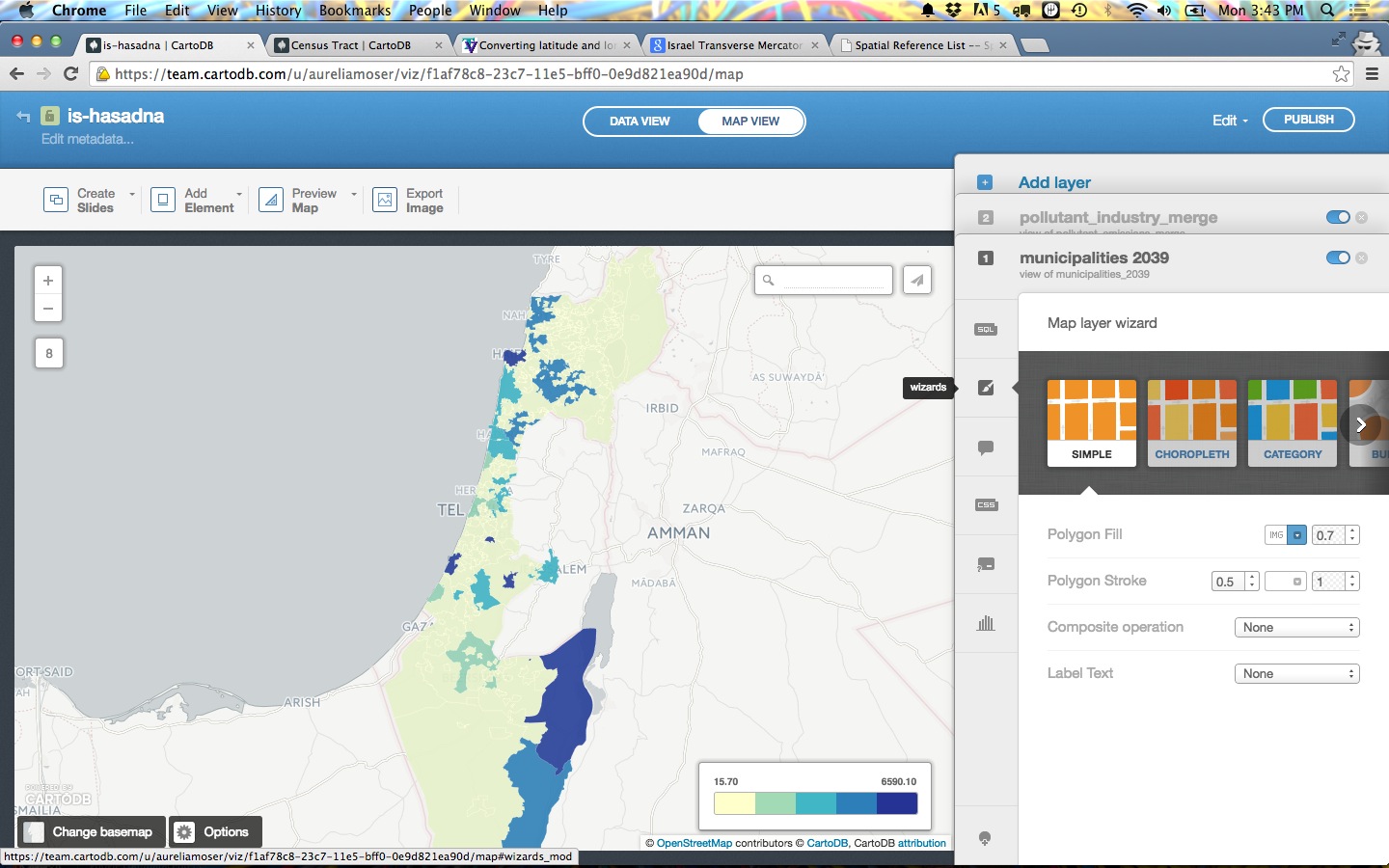Open the People menu
Screen dimensions: 1389x868
430,11
